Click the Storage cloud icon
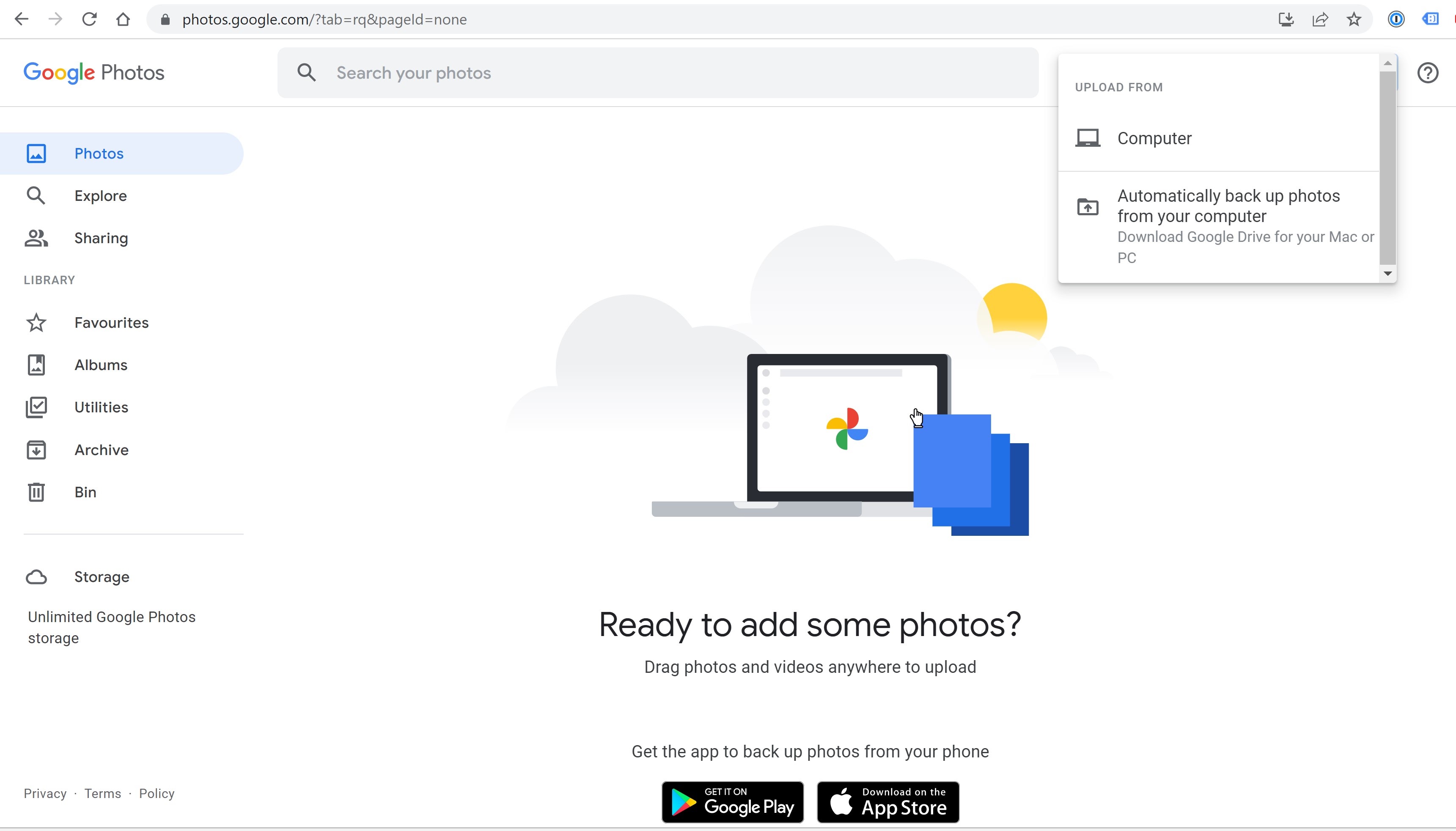1456x831 pixels. click(x=36, y=576)
